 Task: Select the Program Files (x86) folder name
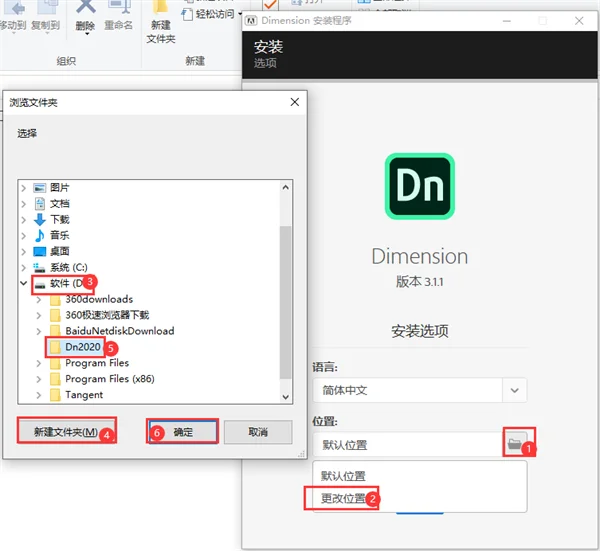(x=110, y=379)
